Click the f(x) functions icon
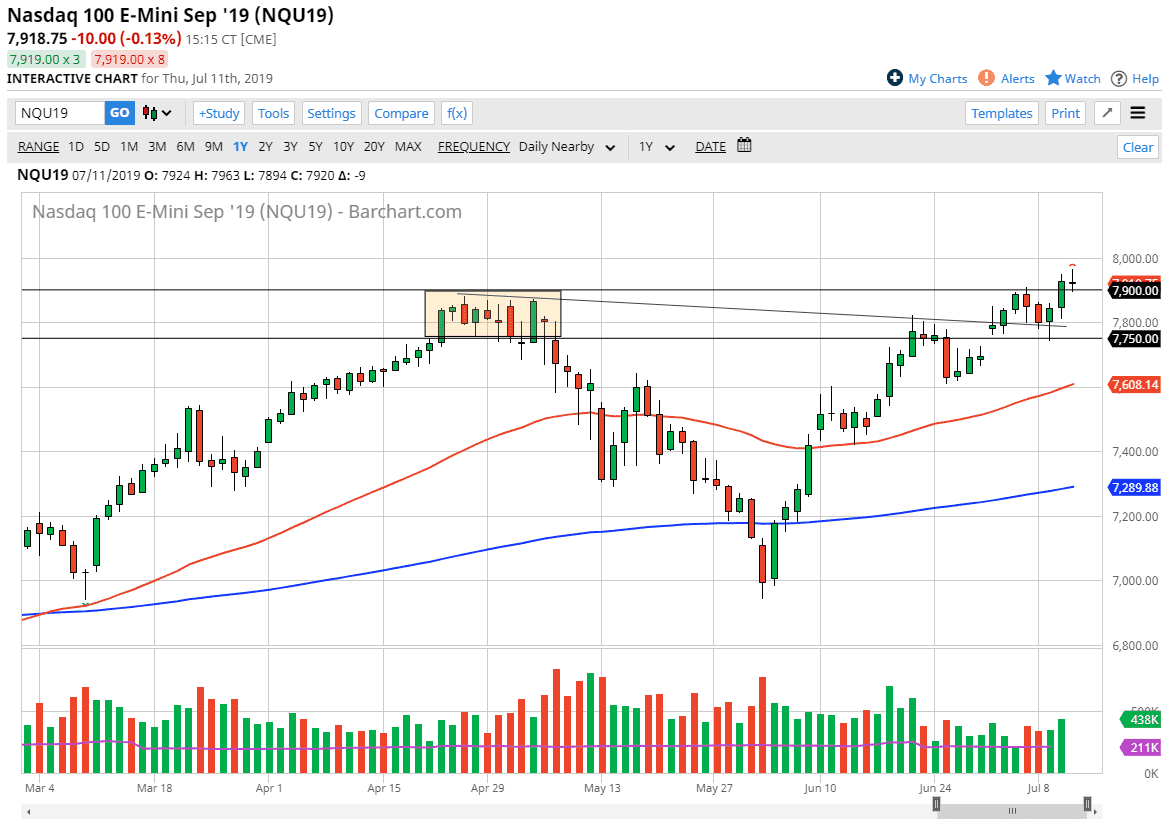Image resolution: width=1173 pixels, height=819 pixels. pos(456,113)
